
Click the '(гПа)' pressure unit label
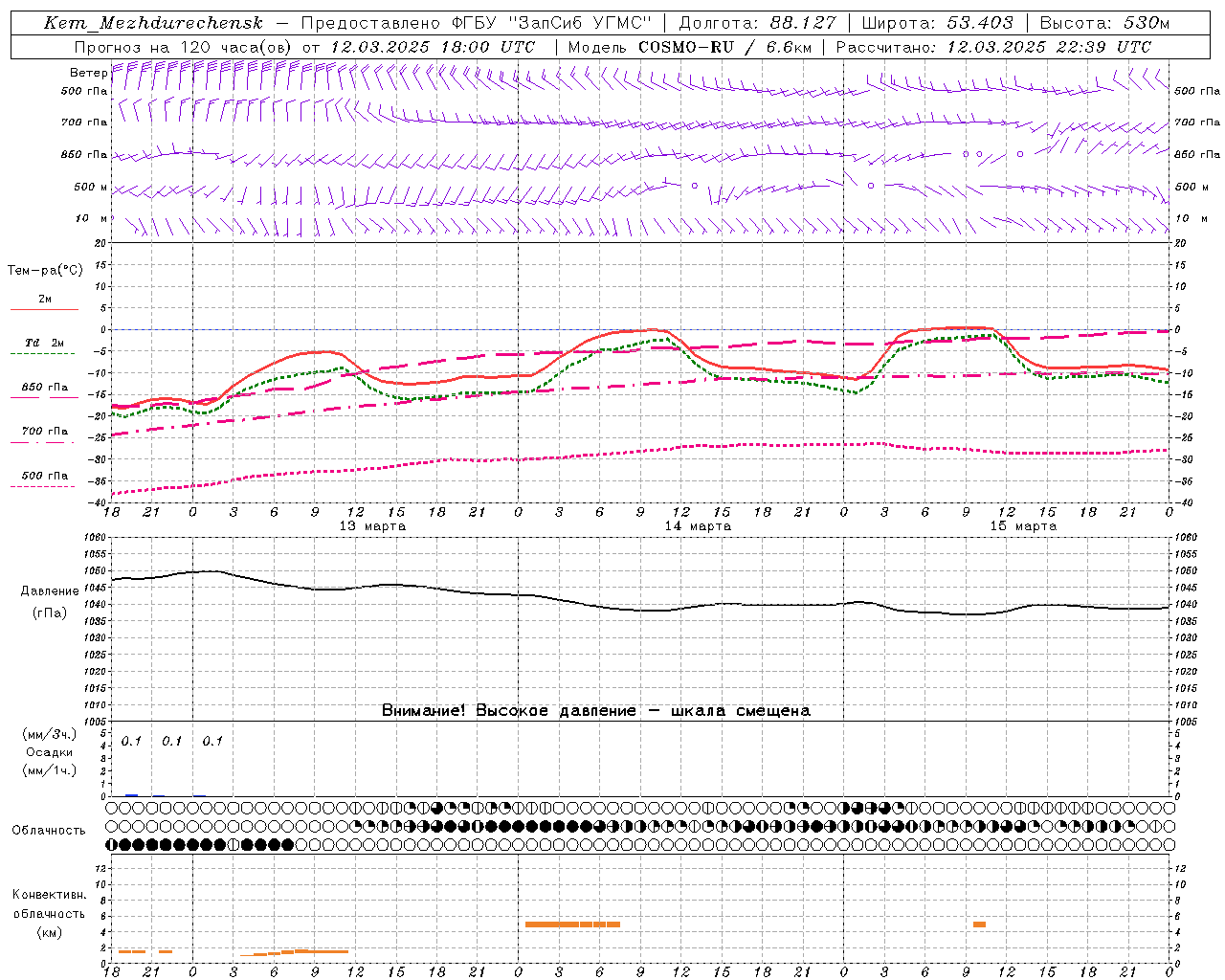[x=50, y=613]
